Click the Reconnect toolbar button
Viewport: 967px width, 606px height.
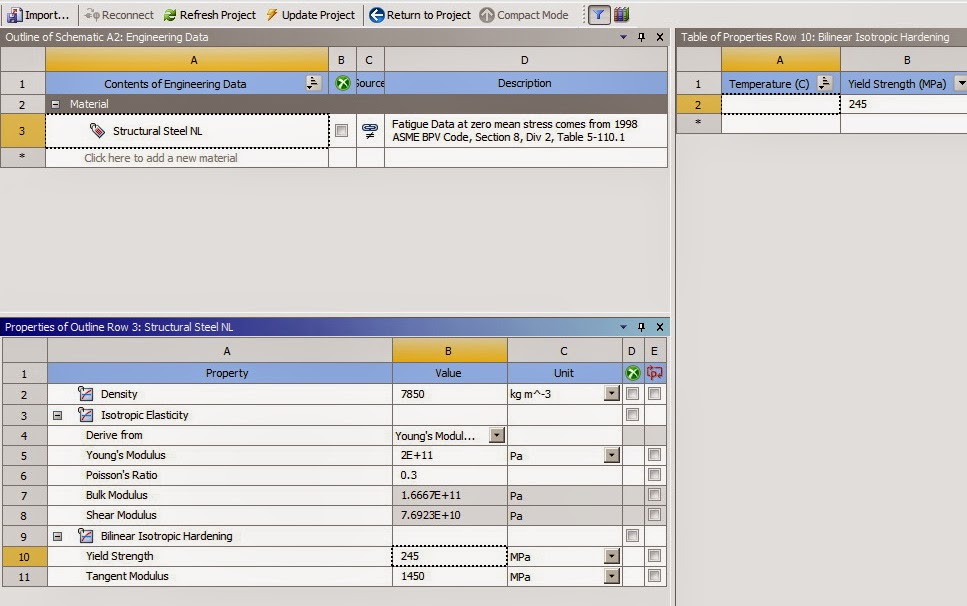(x=119, y=15)
